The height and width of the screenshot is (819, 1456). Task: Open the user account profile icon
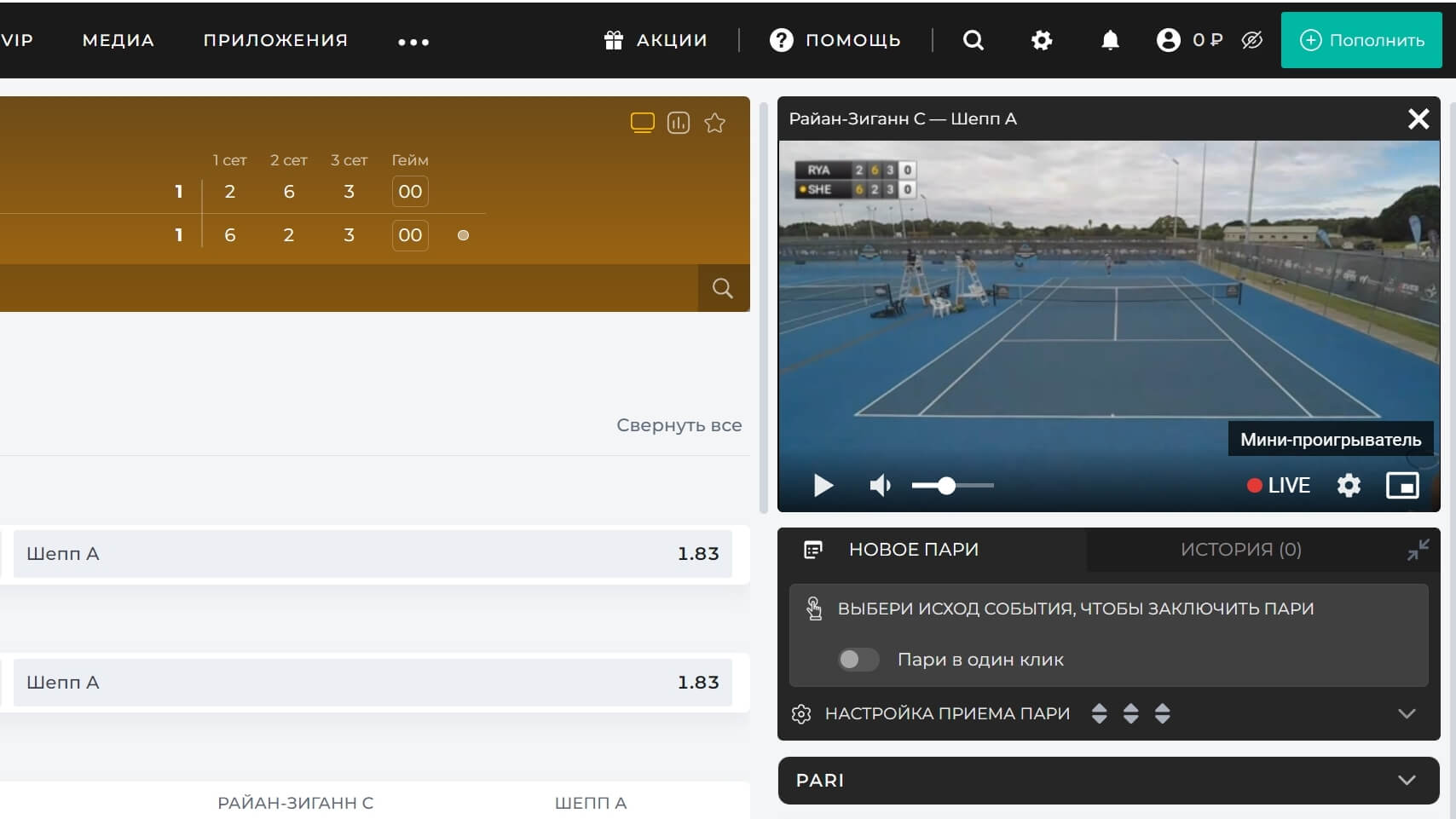[1169, 40]
